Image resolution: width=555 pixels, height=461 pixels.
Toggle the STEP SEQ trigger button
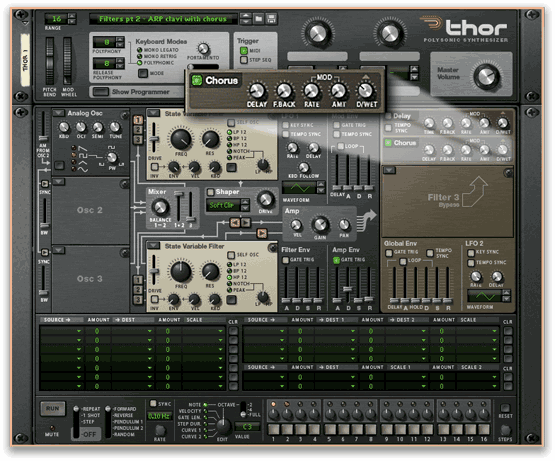(x=244, y=60)
